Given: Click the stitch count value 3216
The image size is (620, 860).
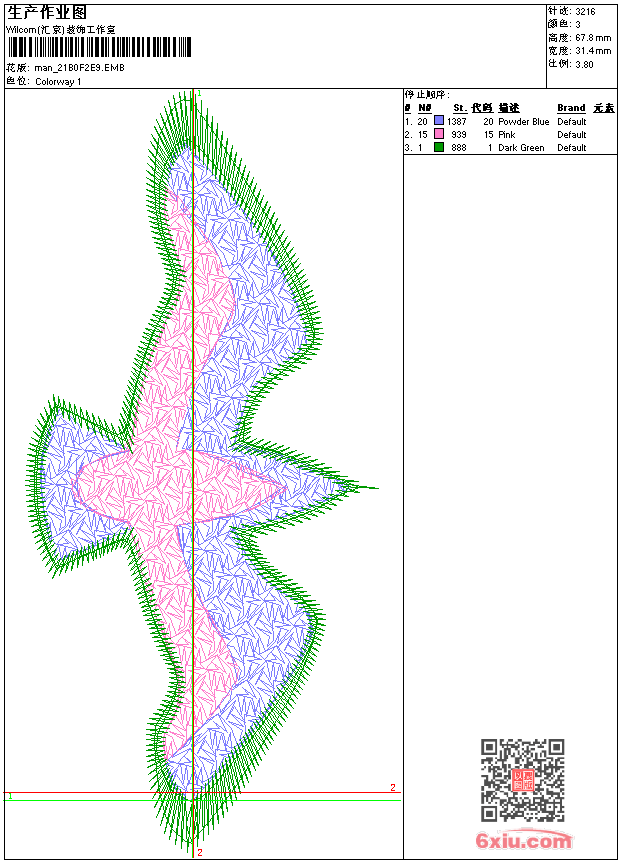Looking at the screenshot, I should (x=585, y=11).
